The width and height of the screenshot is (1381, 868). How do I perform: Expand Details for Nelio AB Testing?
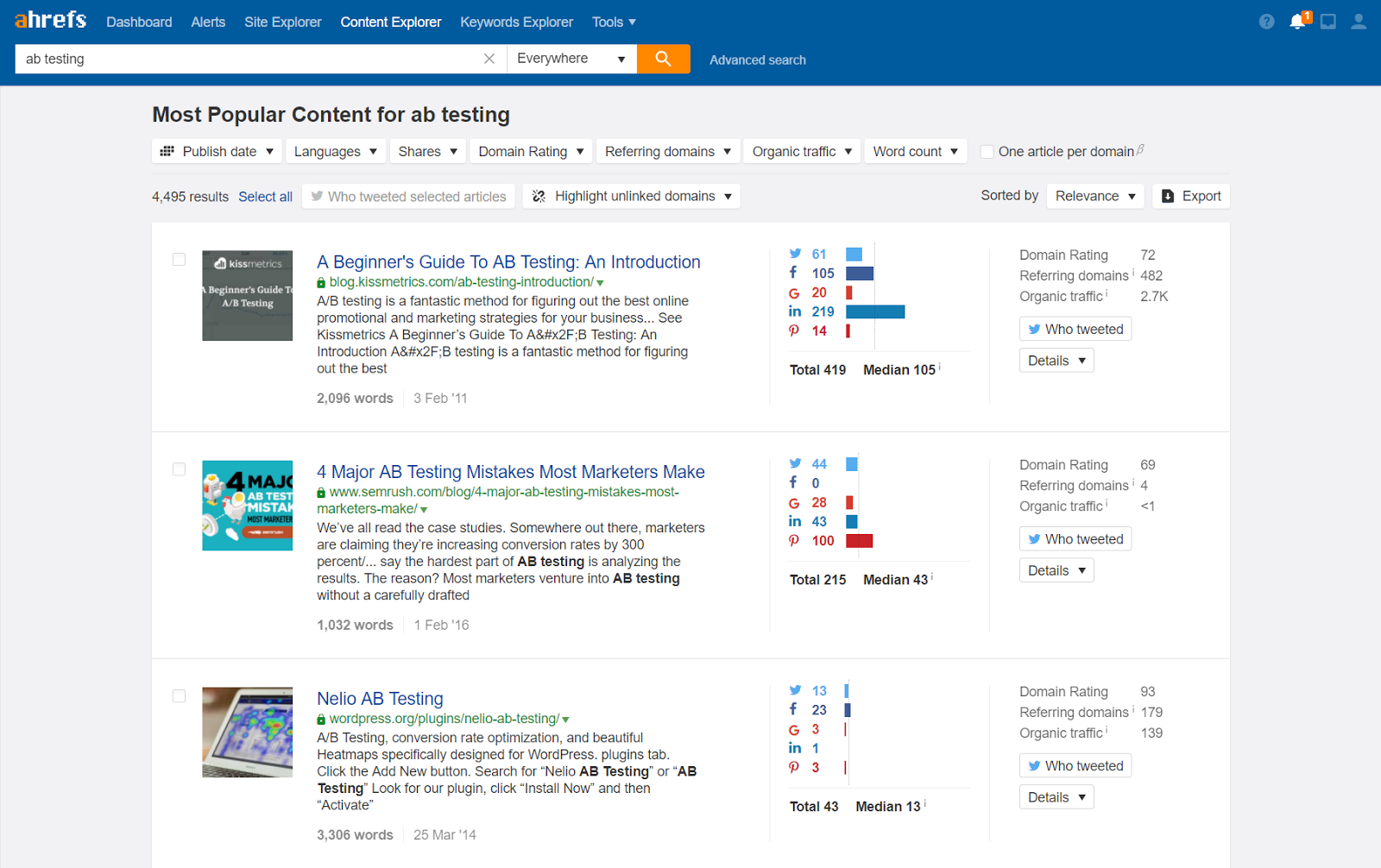1056,797
